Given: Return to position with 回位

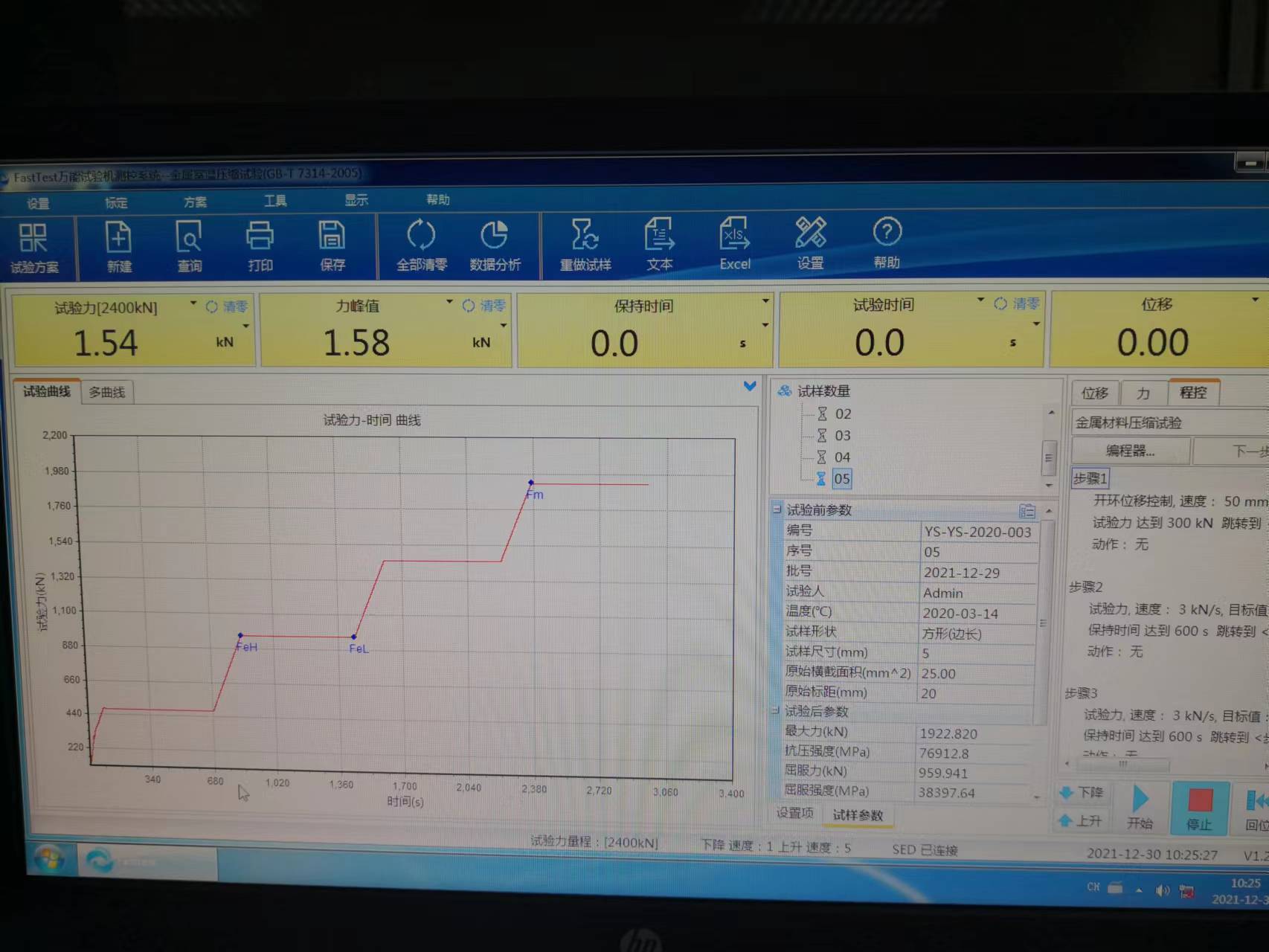Looking at the screenshot, I should point(1256,809).
